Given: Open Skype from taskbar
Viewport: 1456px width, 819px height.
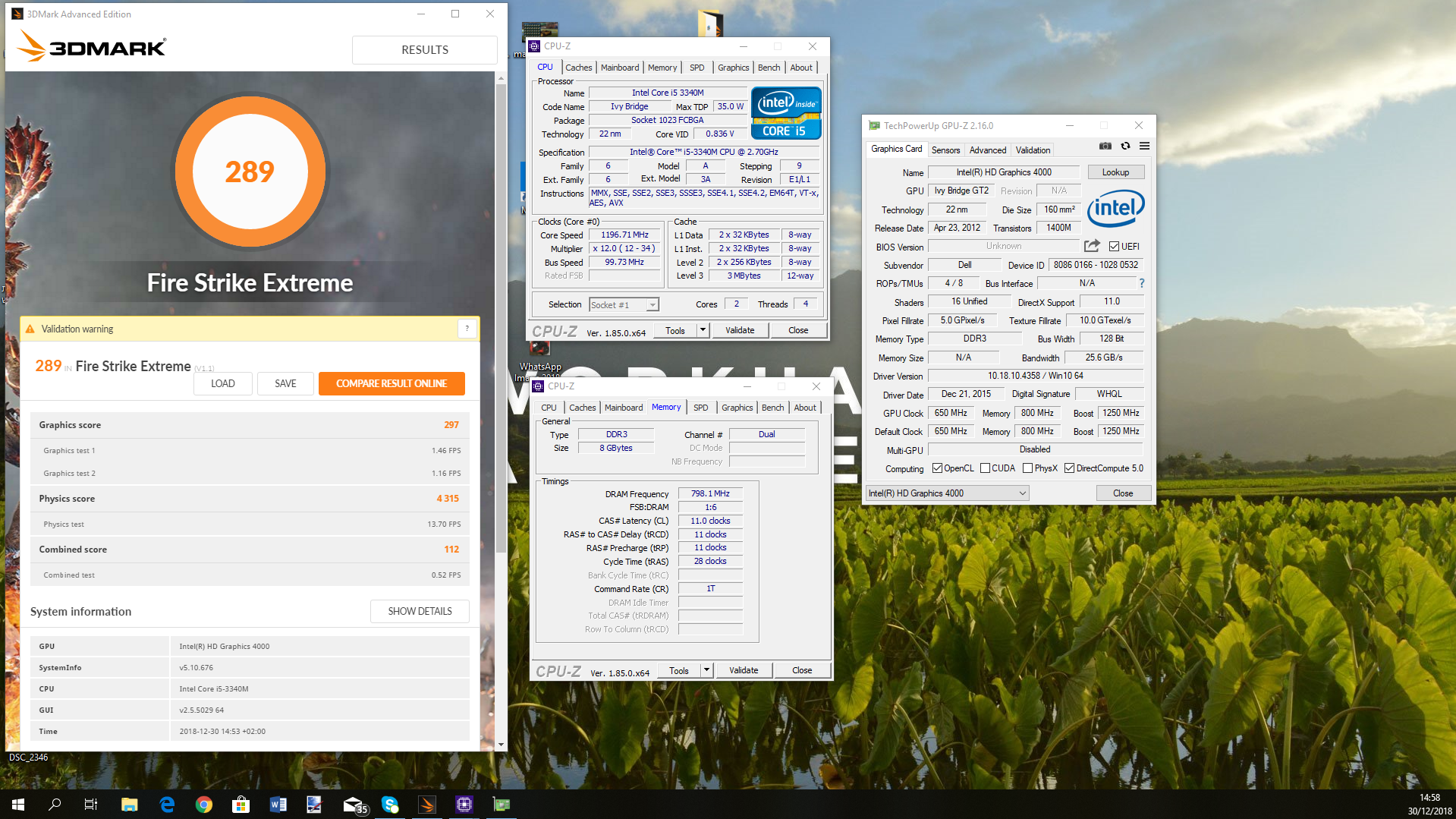Looking at the screenshot, I should (x=390, y=805).
